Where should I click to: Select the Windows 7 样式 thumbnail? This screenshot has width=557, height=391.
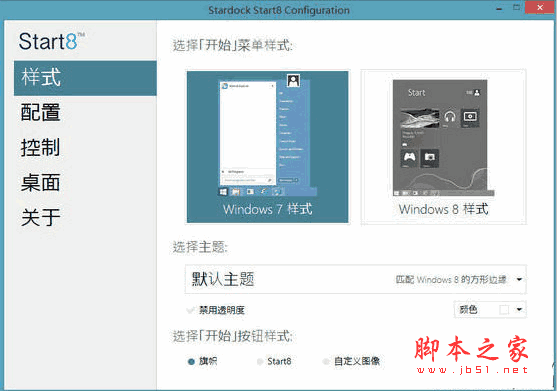click(267, 147)
